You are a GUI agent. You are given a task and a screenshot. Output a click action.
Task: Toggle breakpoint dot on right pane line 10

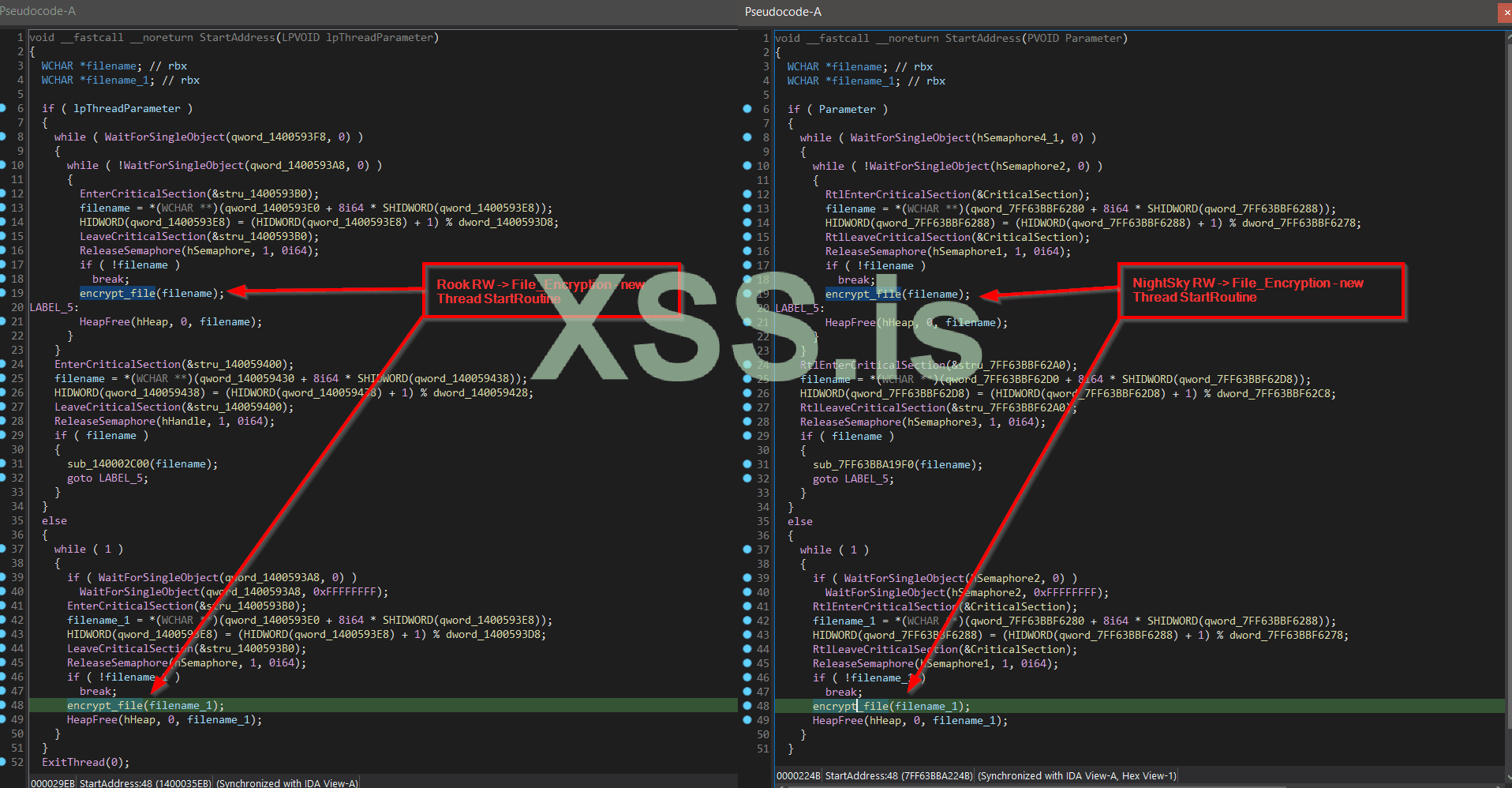tap(747, 166)
